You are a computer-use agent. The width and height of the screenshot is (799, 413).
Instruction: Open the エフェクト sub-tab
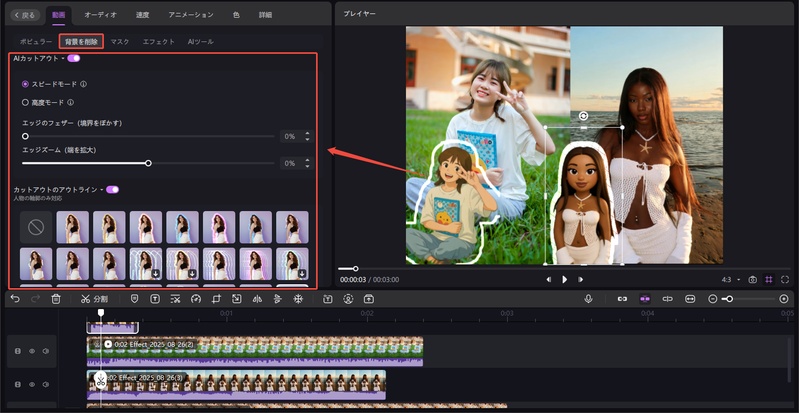pyautogui.click(x=158, y=42)
